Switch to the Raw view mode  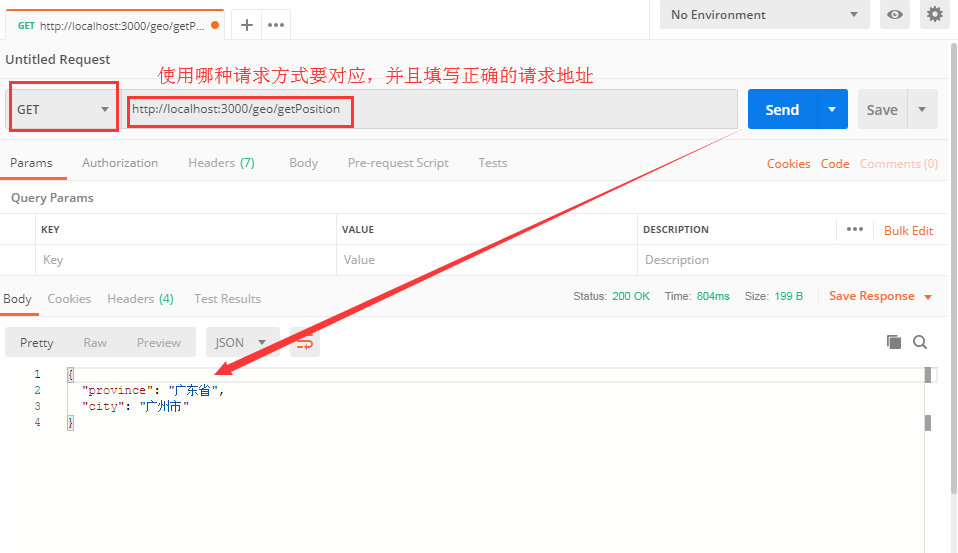pyautogui.click(x=95, y=343)
